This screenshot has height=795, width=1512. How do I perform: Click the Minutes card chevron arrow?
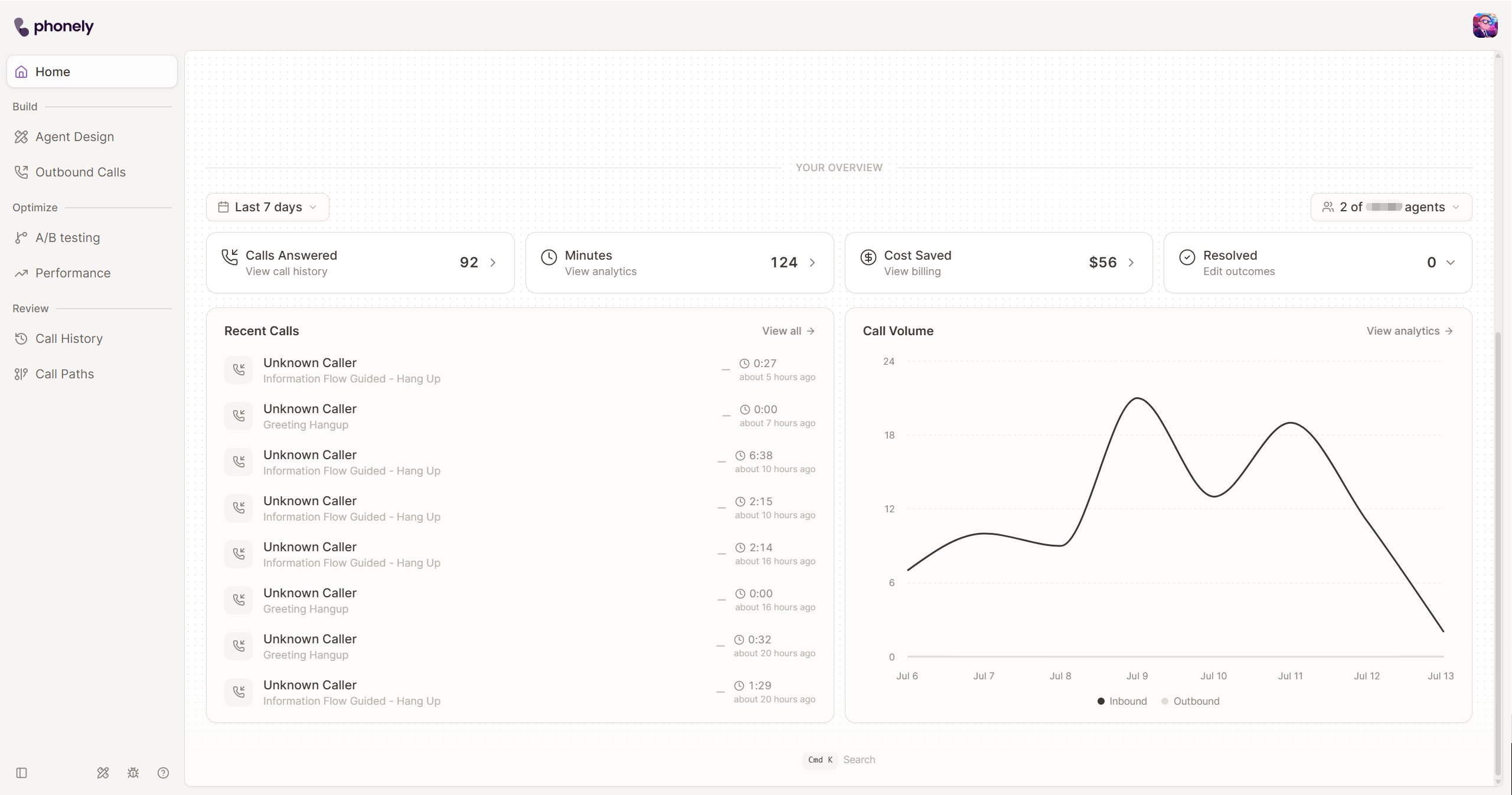tap(812, 263)
